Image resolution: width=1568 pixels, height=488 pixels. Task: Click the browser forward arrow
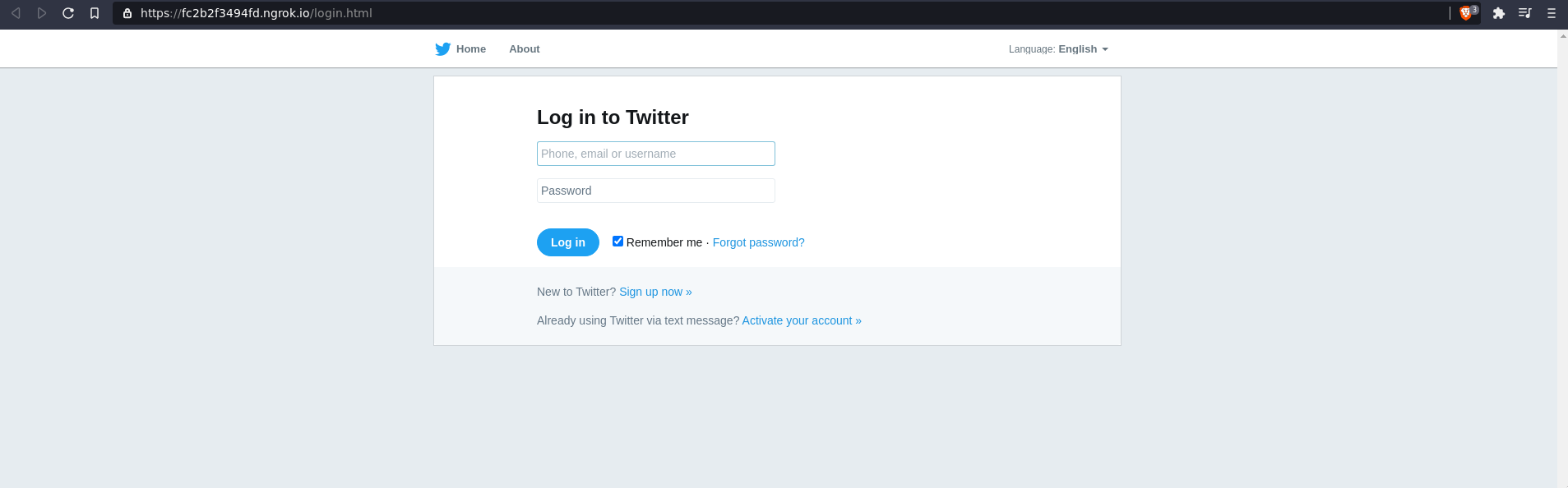42,13
